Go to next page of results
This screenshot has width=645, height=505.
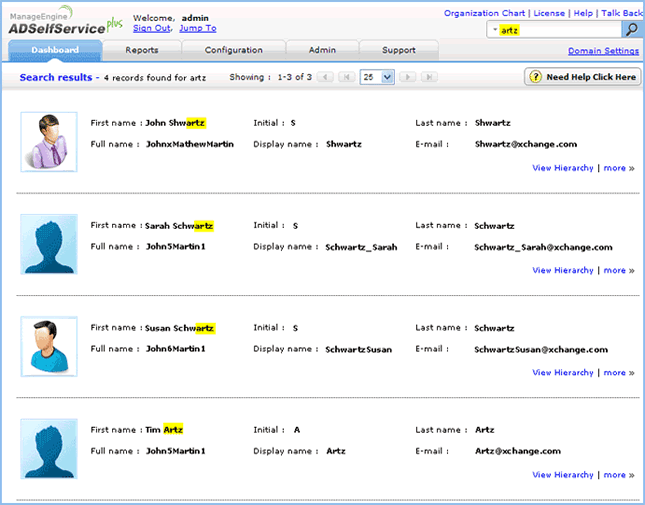409,77
